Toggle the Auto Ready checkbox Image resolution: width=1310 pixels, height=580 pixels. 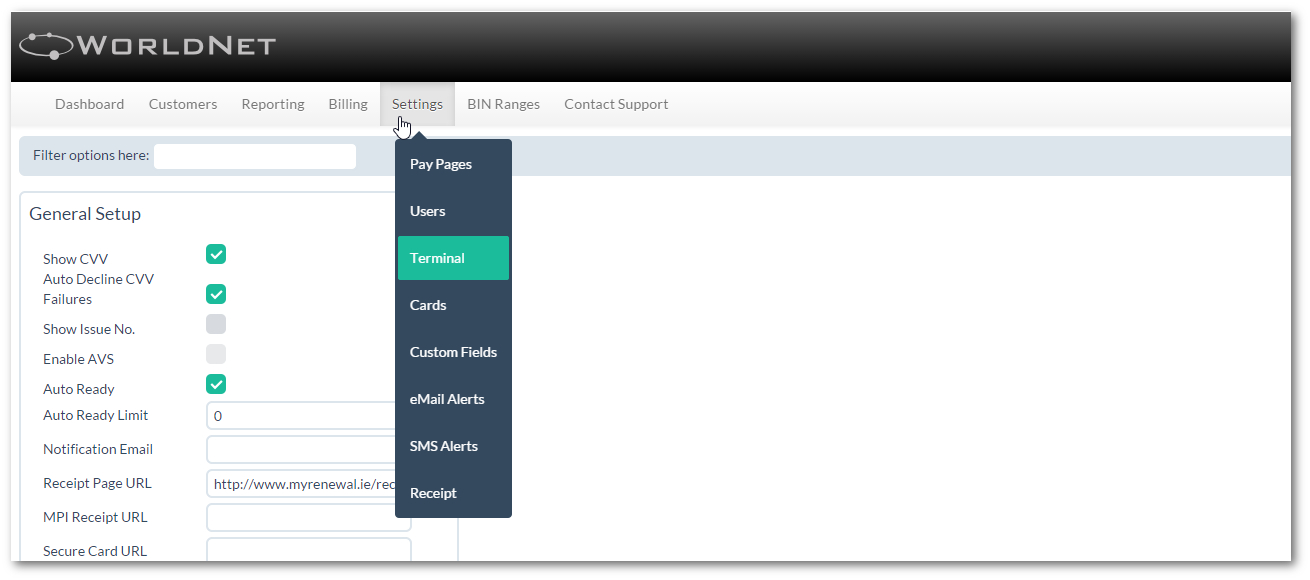(216, 384)
